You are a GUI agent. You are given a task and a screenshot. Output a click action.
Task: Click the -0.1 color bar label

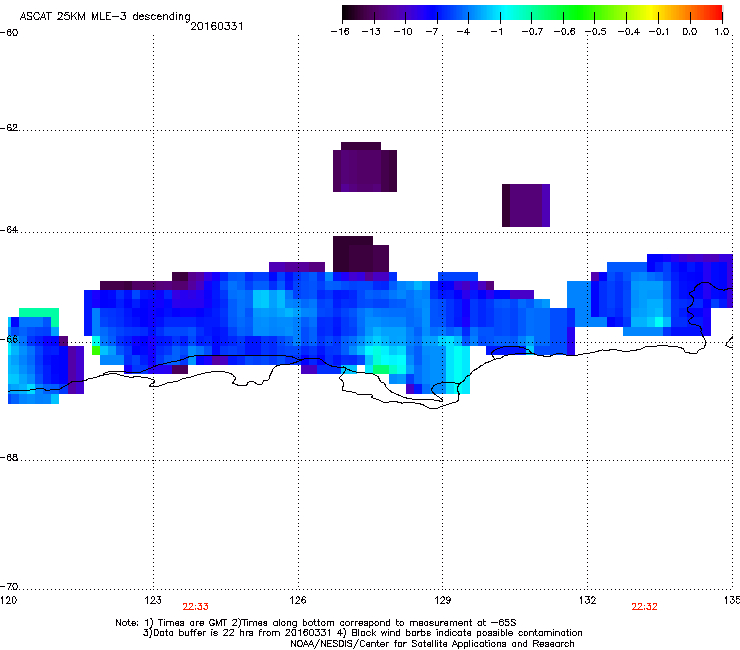coord(659,32)
